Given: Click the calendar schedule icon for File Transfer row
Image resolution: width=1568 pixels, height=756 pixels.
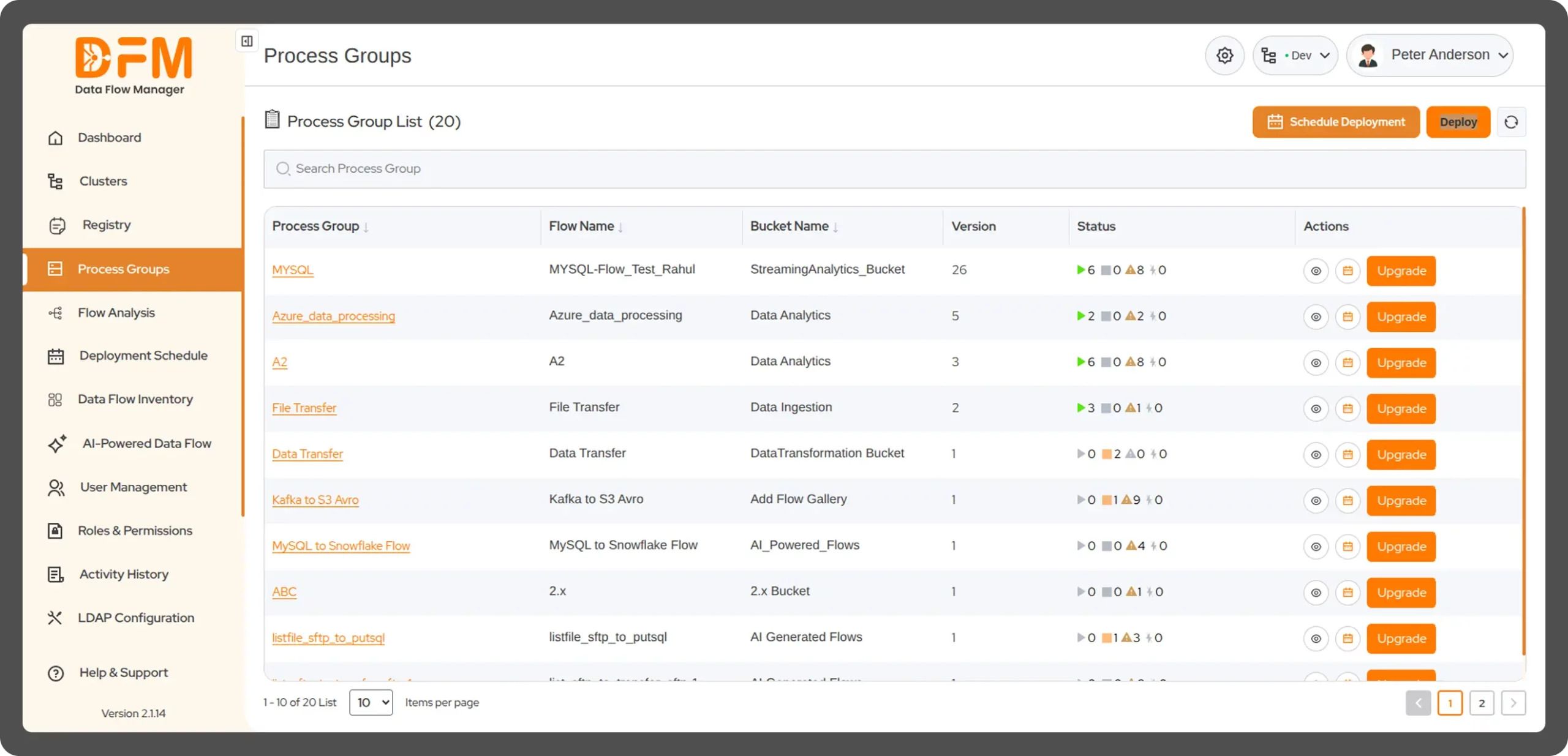Looking at the screenshot, I should [x=1347, y=408].
